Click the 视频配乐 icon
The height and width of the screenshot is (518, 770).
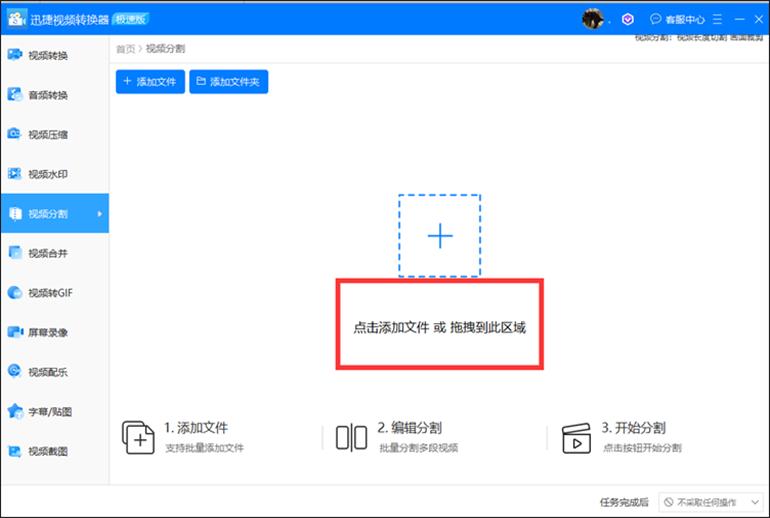[x=15, y=372]
